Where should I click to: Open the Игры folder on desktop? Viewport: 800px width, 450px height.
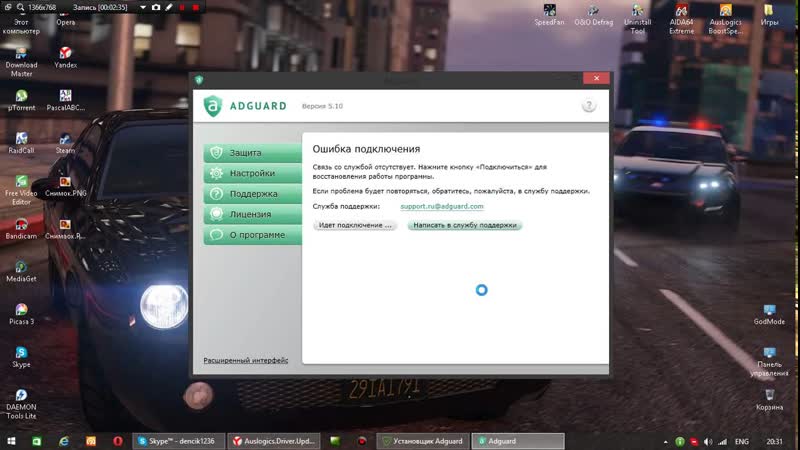(769, 15)
